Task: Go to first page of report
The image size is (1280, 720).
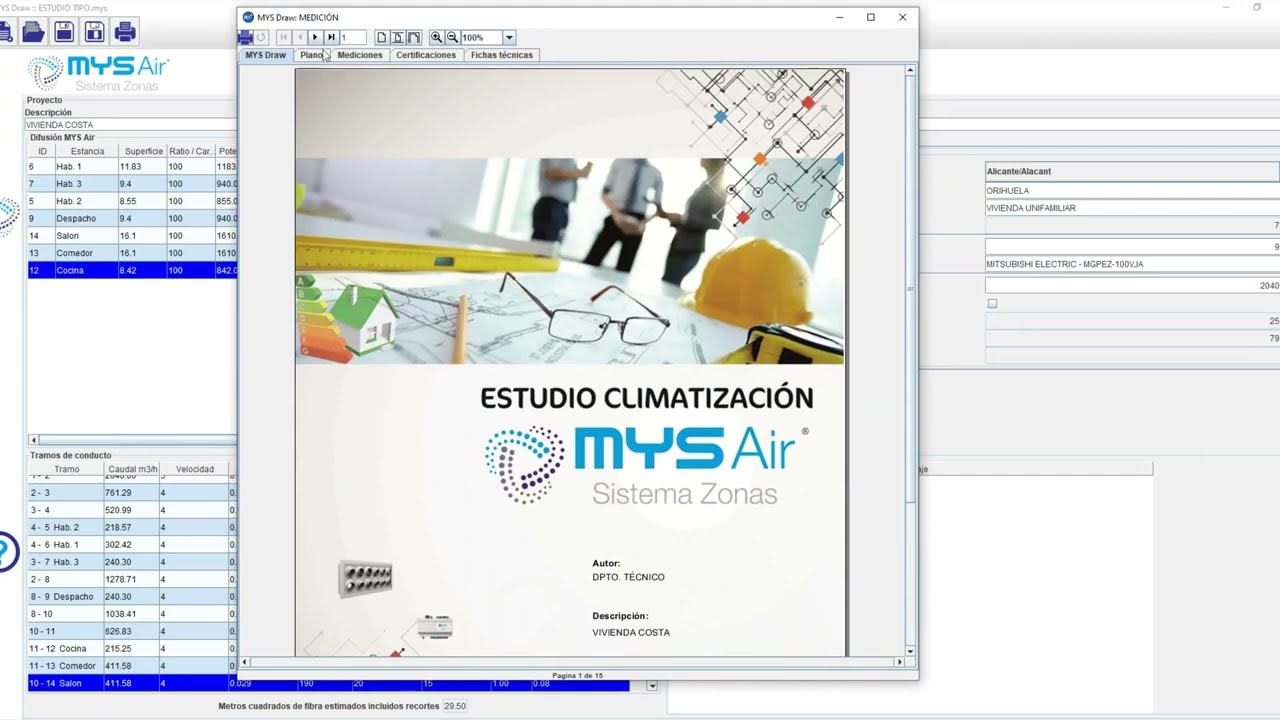Action: (285, 37)
